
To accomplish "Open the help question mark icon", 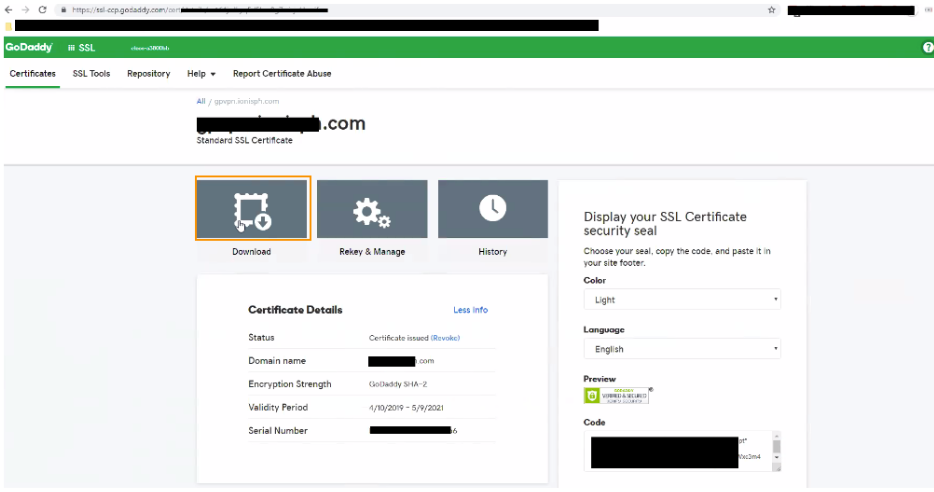I will coord(927,48).
